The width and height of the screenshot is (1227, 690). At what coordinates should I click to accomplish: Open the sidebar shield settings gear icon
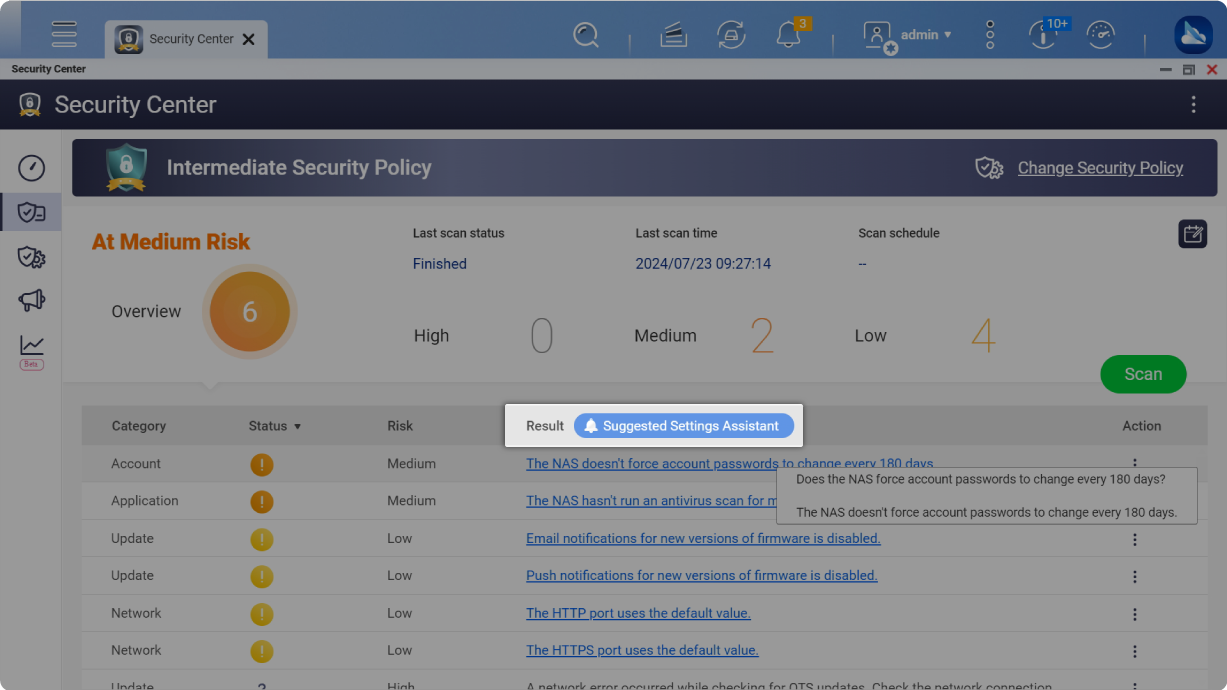32,257
